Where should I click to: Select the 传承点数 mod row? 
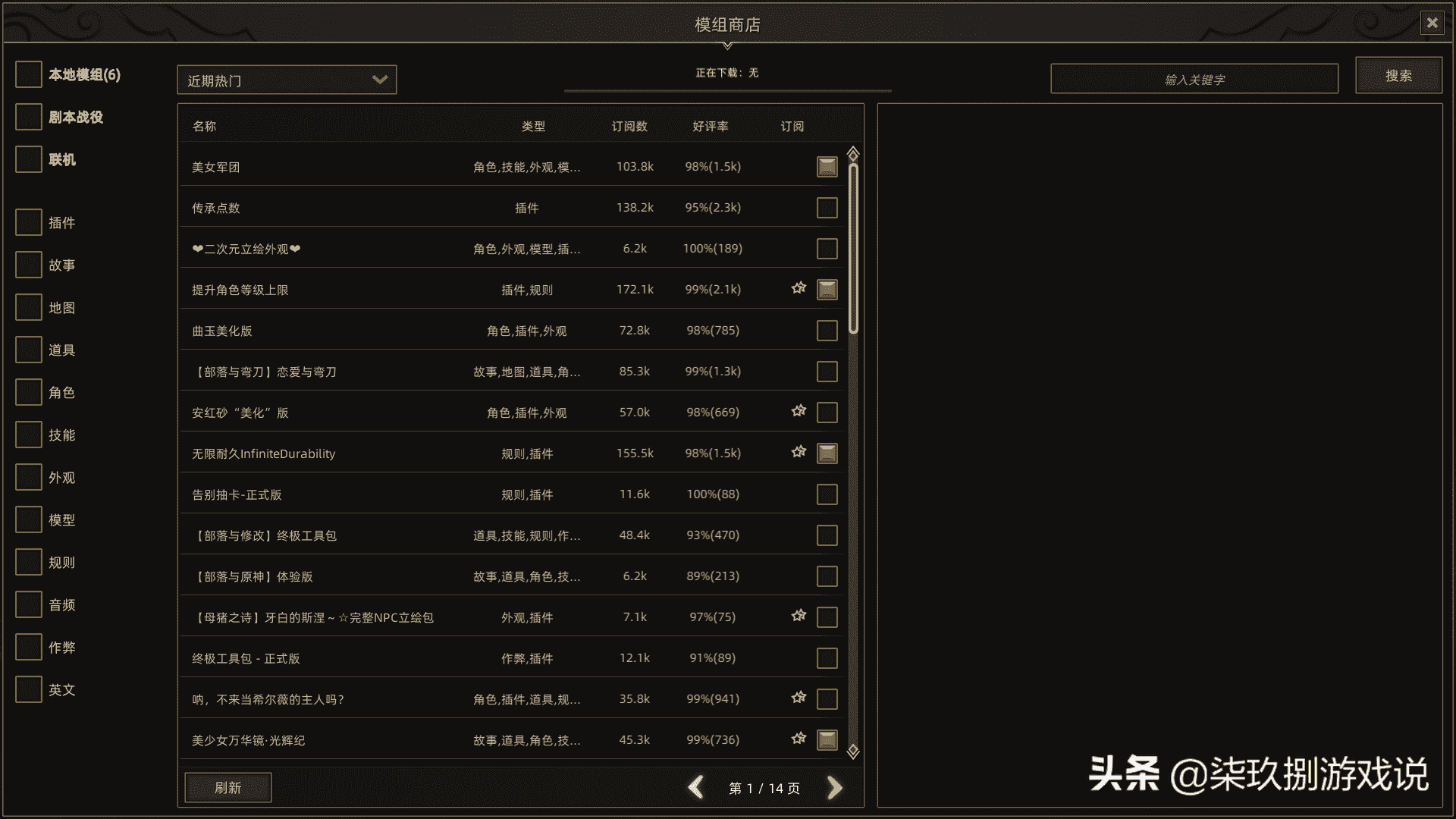(x=513, y=208)
